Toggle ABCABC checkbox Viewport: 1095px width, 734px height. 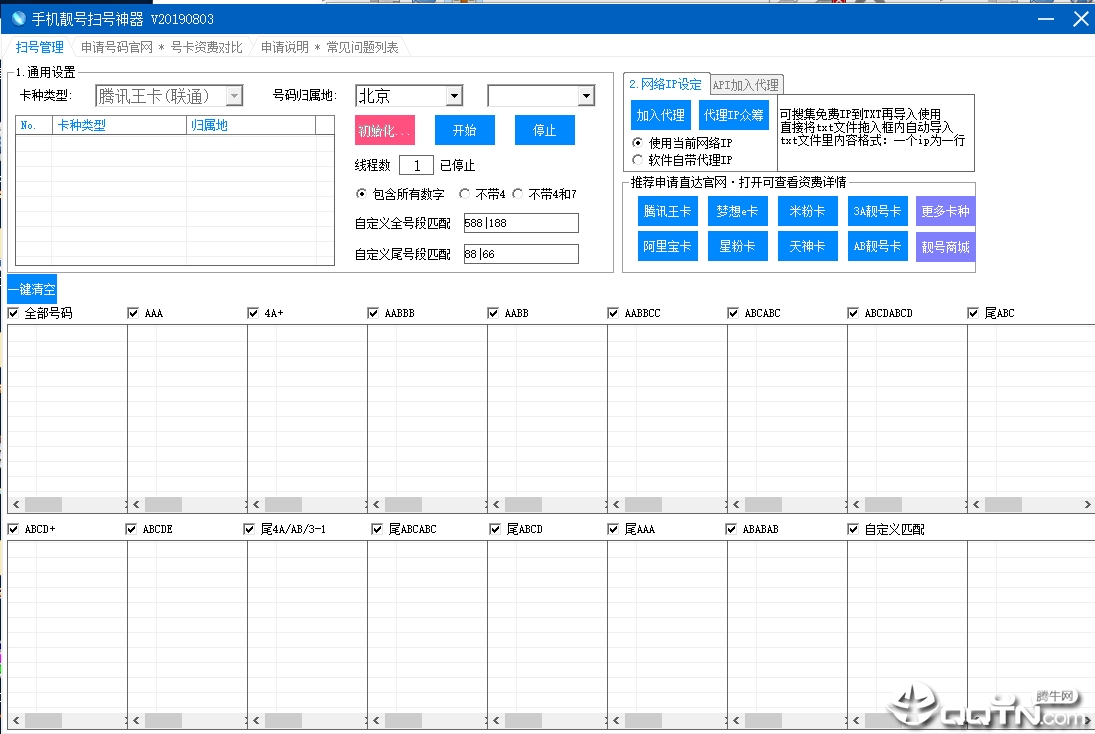coord(733,313)
